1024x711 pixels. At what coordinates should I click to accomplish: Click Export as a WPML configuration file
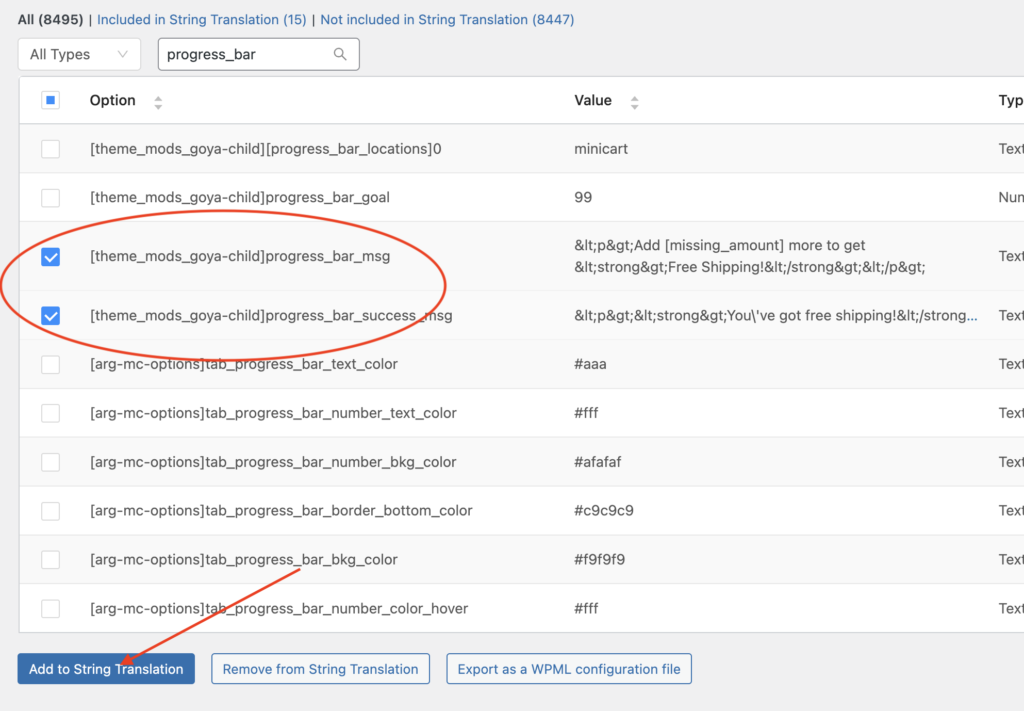(569, 669)
